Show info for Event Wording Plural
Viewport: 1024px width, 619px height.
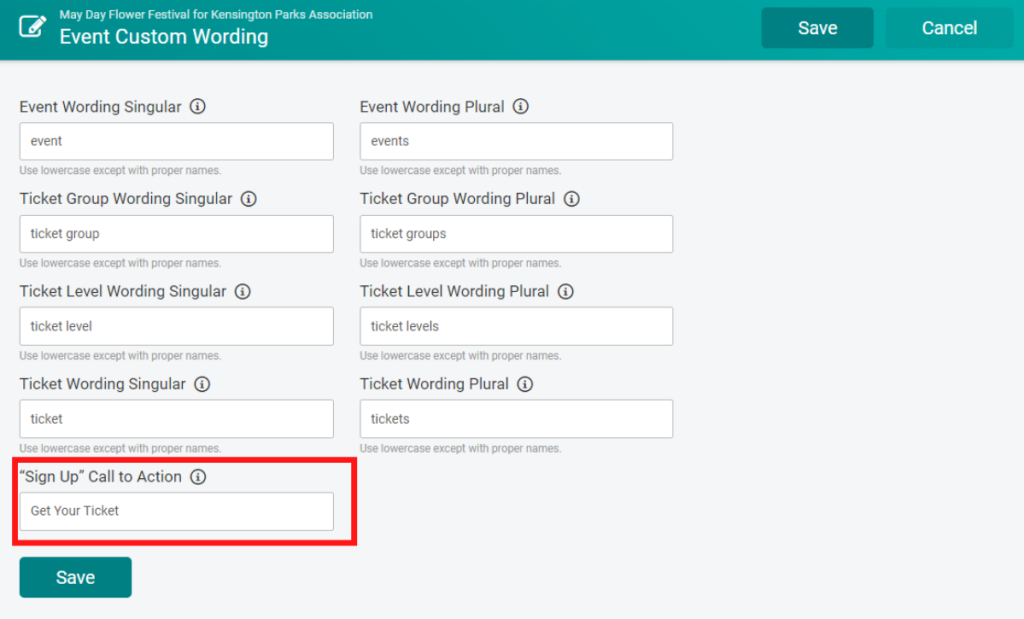tap(520, 106)
